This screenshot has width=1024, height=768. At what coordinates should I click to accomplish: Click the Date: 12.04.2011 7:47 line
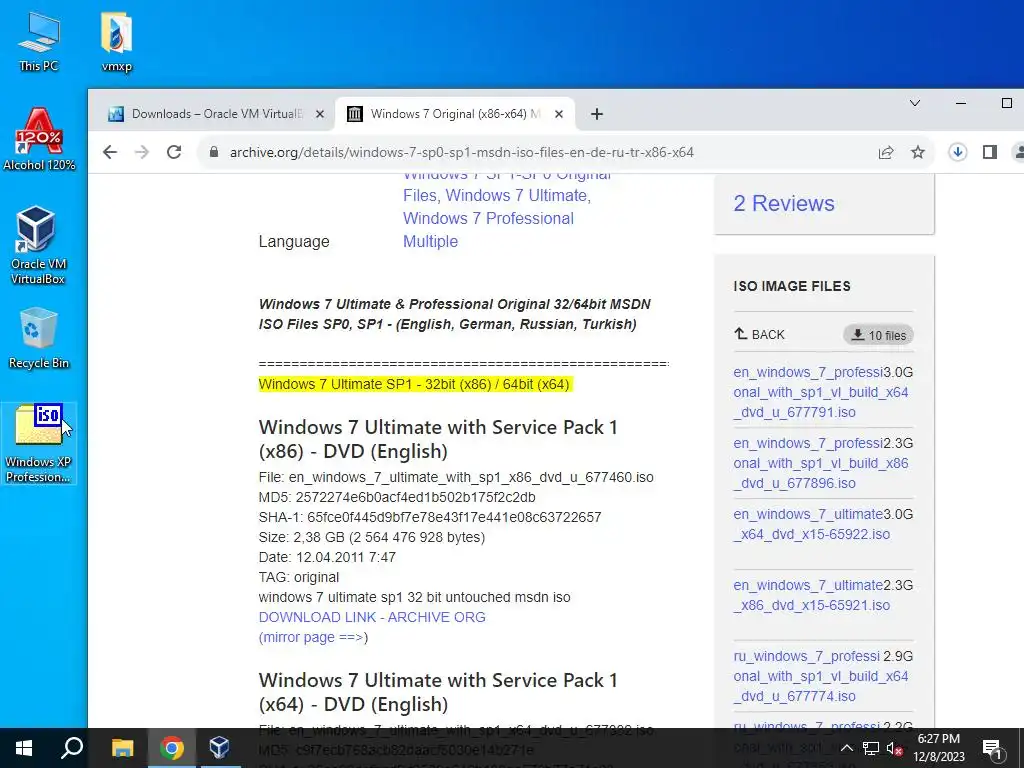pyautogui.click(x=327, y=557)
